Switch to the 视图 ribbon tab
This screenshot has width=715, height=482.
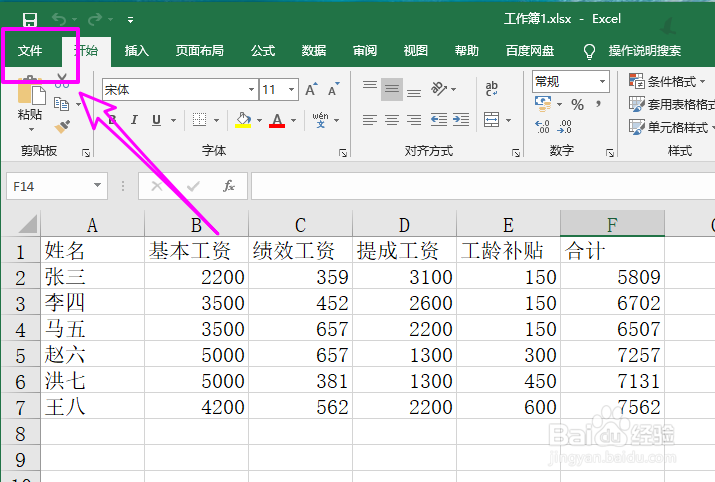(415, 51)
